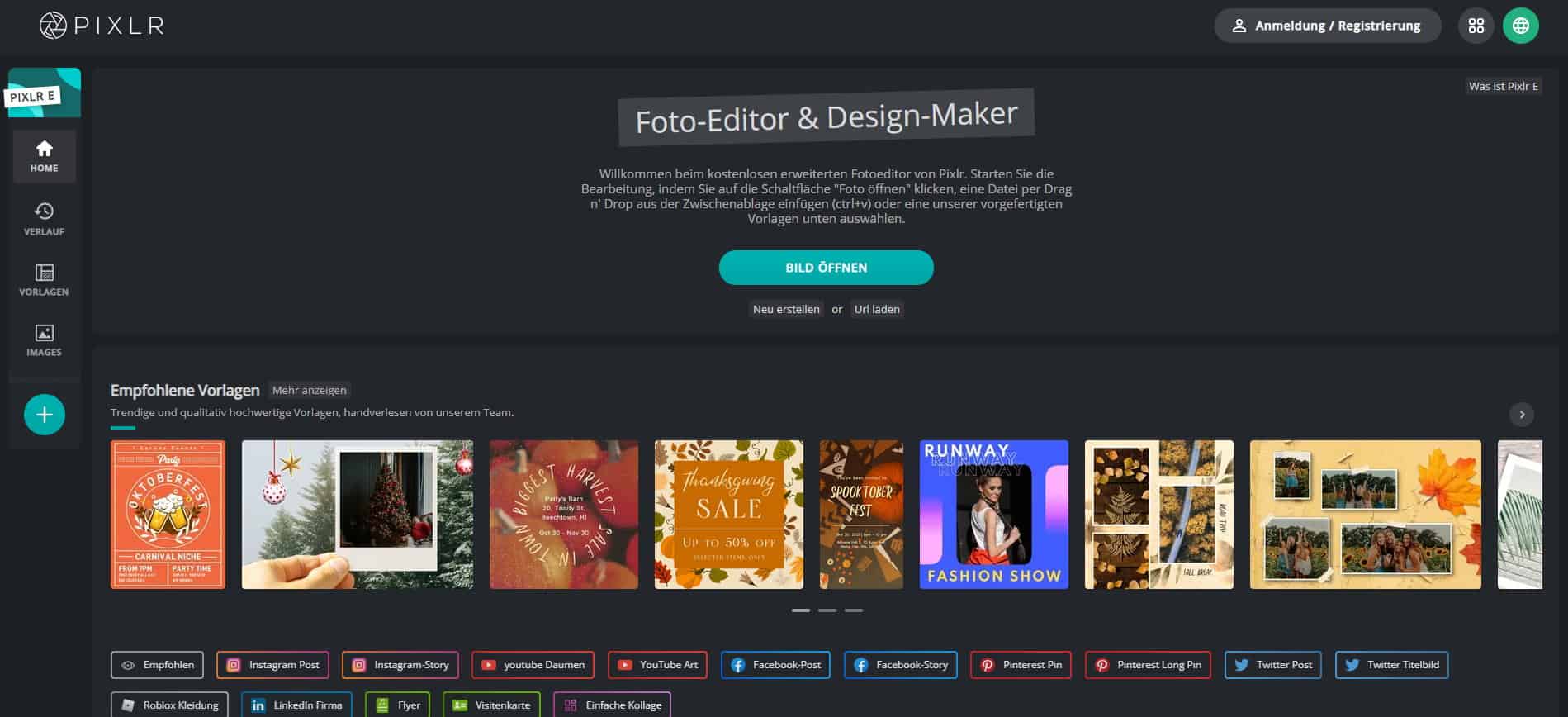
Task: Click the Home icon in sidebar
Action: (45, 155)
